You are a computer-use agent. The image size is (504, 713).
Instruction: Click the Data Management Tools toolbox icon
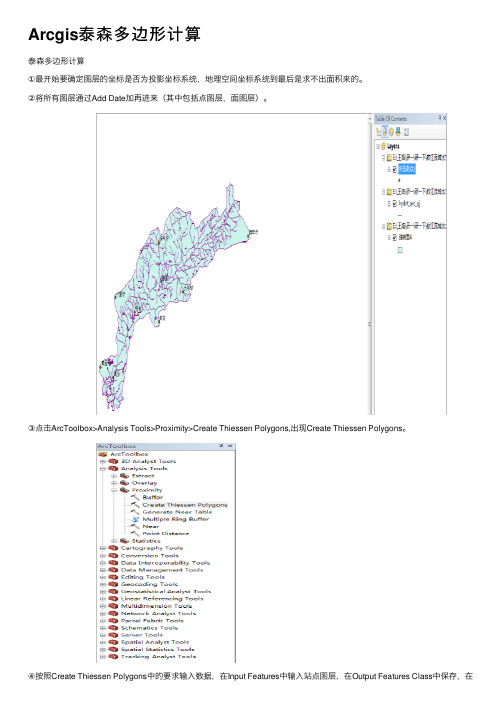tap(113, 570)
